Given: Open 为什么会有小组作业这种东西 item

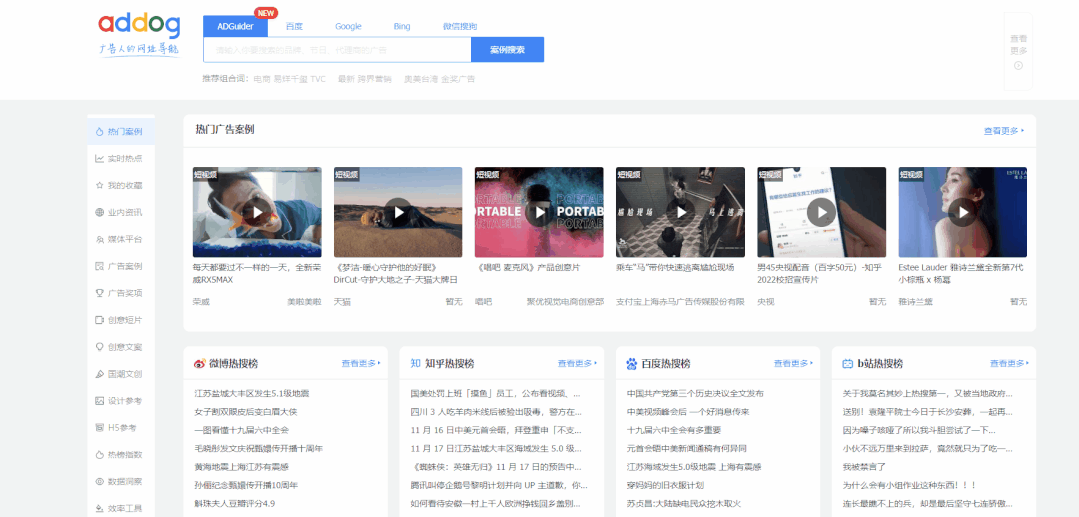Looking at the screenshot, I should pyautogui.click(x=910, y=485).
